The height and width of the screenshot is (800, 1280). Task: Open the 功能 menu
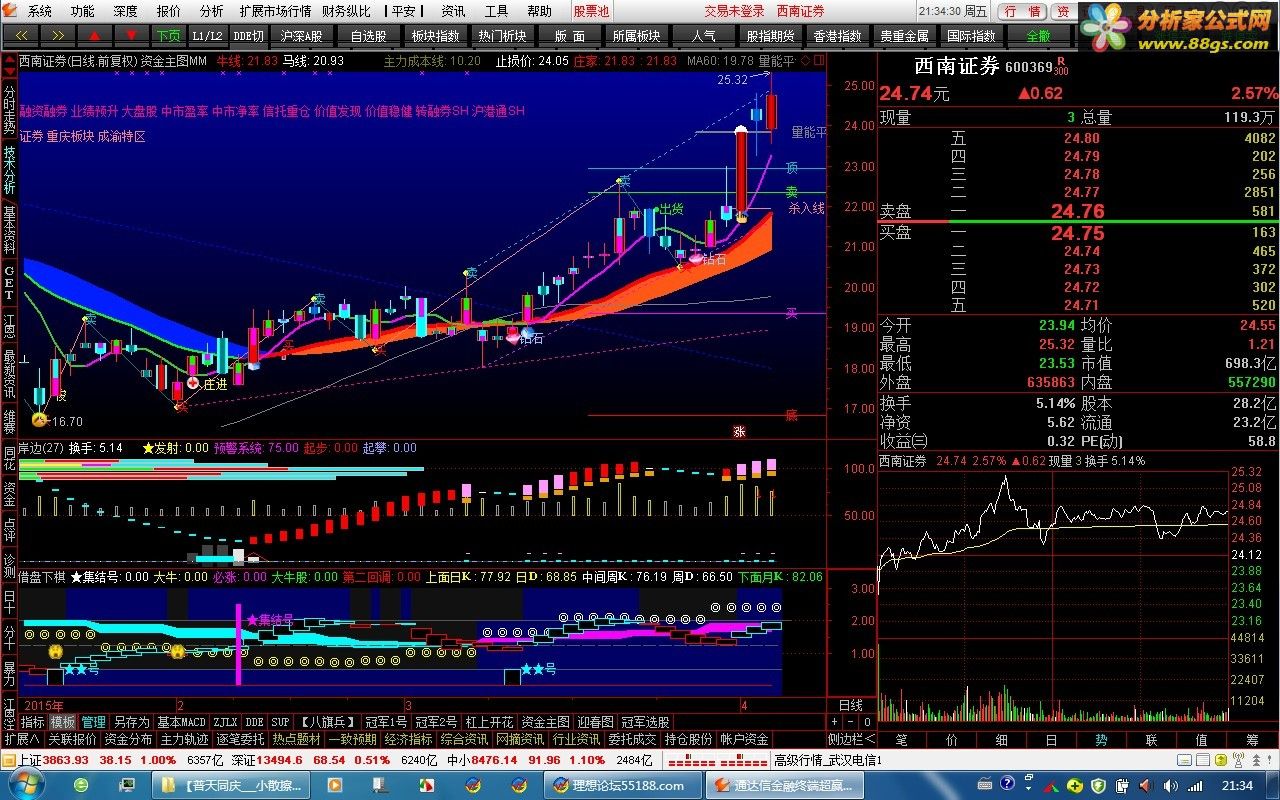83,12
